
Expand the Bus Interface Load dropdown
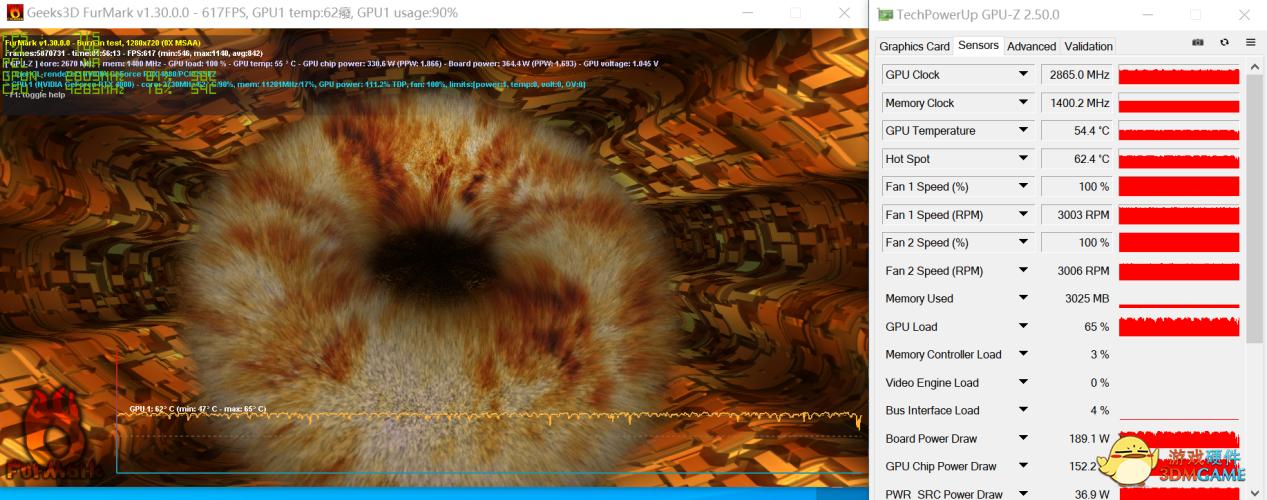click(x=1023, y=410)
